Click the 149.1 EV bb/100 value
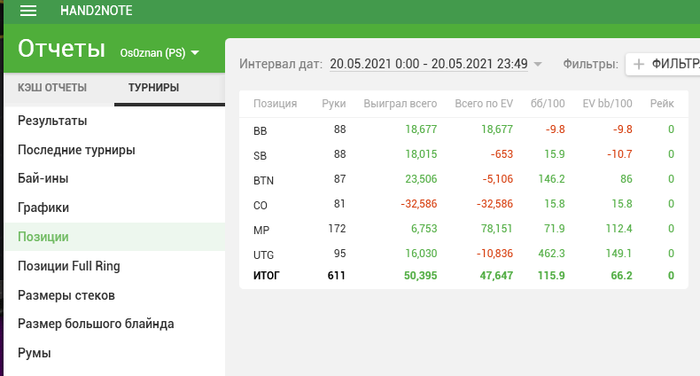The image size is (700, 376). tap(619, 254)
